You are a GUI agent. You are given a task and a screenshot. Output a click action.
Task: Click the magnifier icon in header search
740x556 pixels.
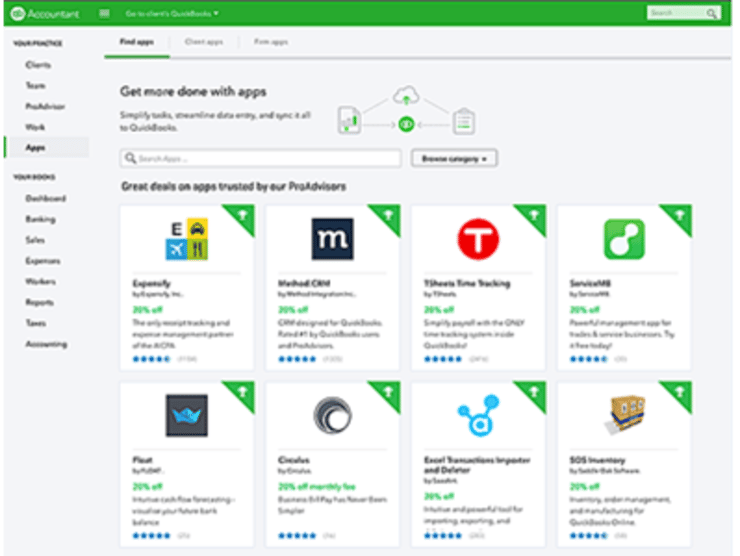711,13
